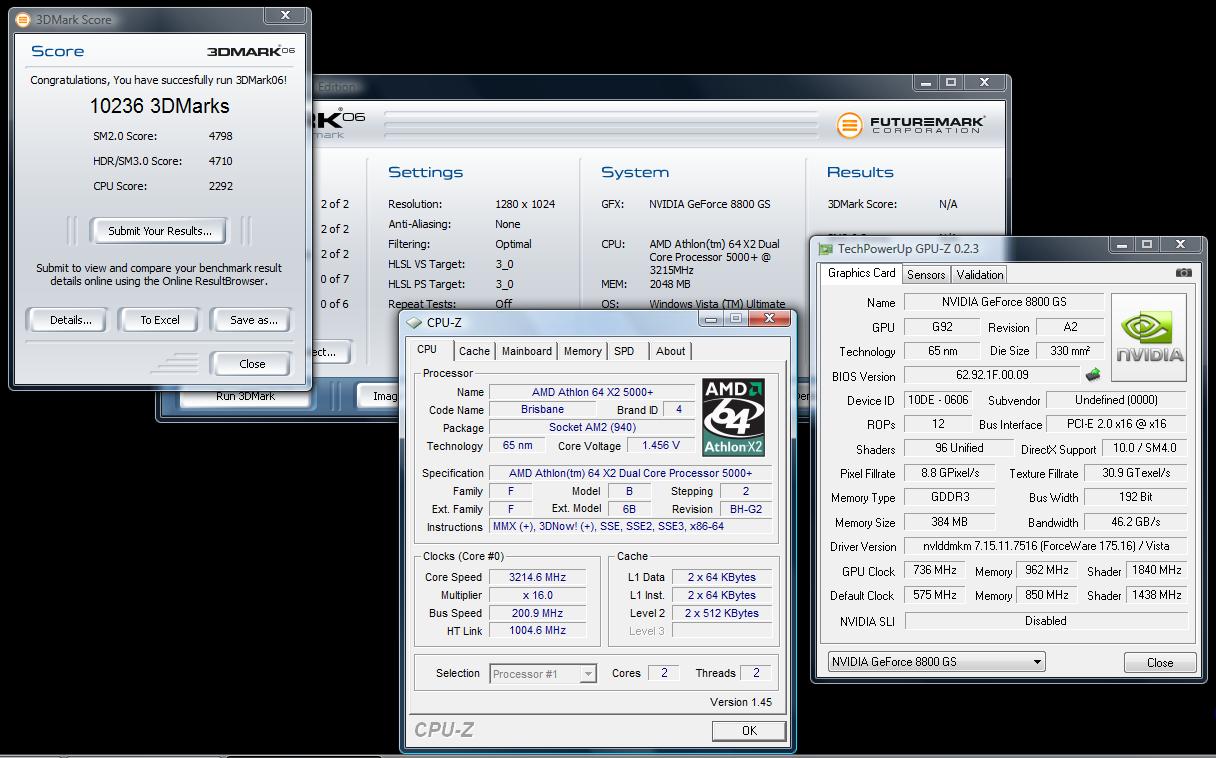Click the Memory Size 384 MB field

(949, 522)
